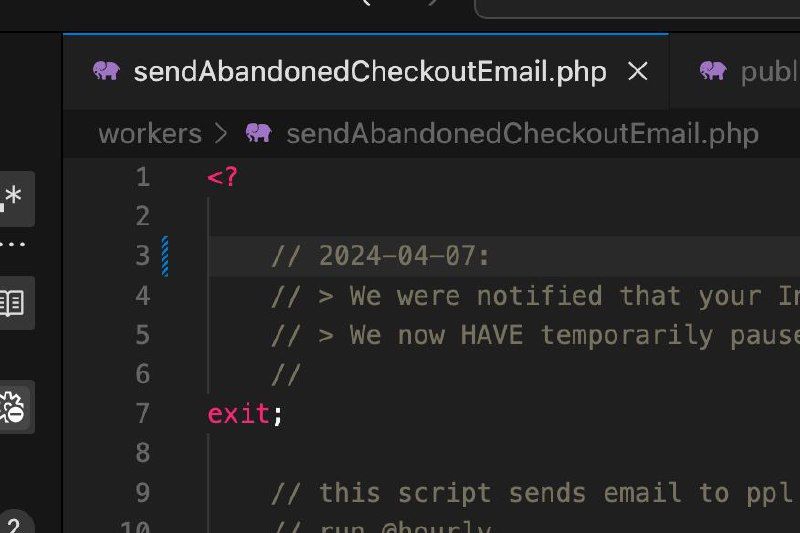Viewport: 800px width, 533px height.
Task: Click the badge showing 2 at bottom left
Action: coord(14,523)
